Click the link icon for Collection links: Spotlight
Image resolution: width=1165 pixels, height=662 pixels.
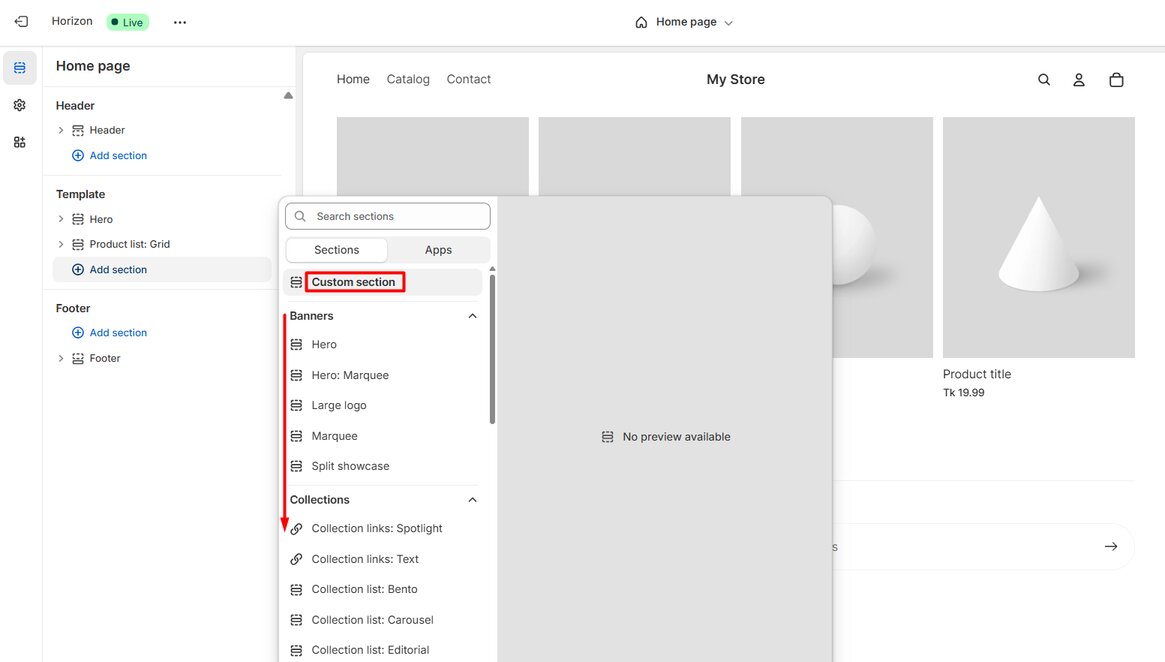click(296, 528)
